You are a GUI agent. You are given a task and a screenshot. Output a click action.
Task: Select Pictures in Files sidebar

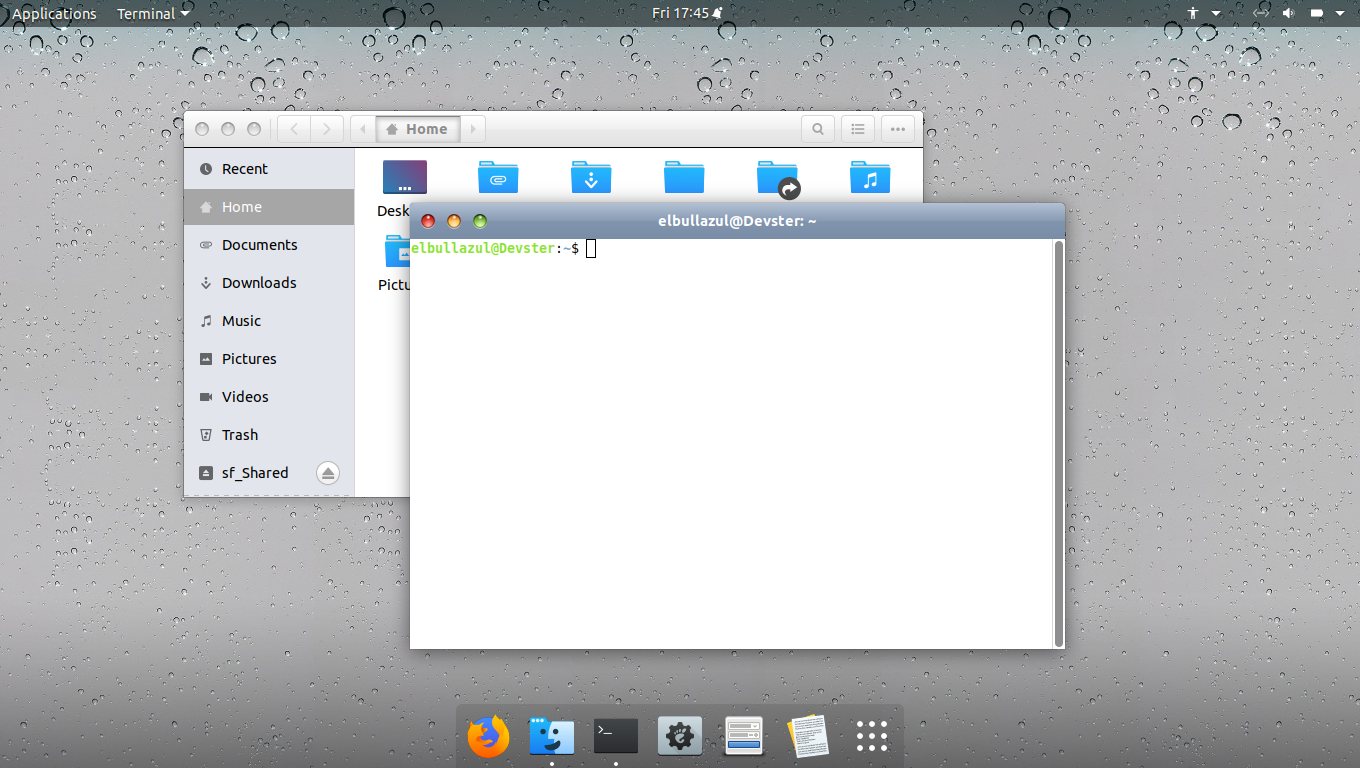(x=269, y=359)
